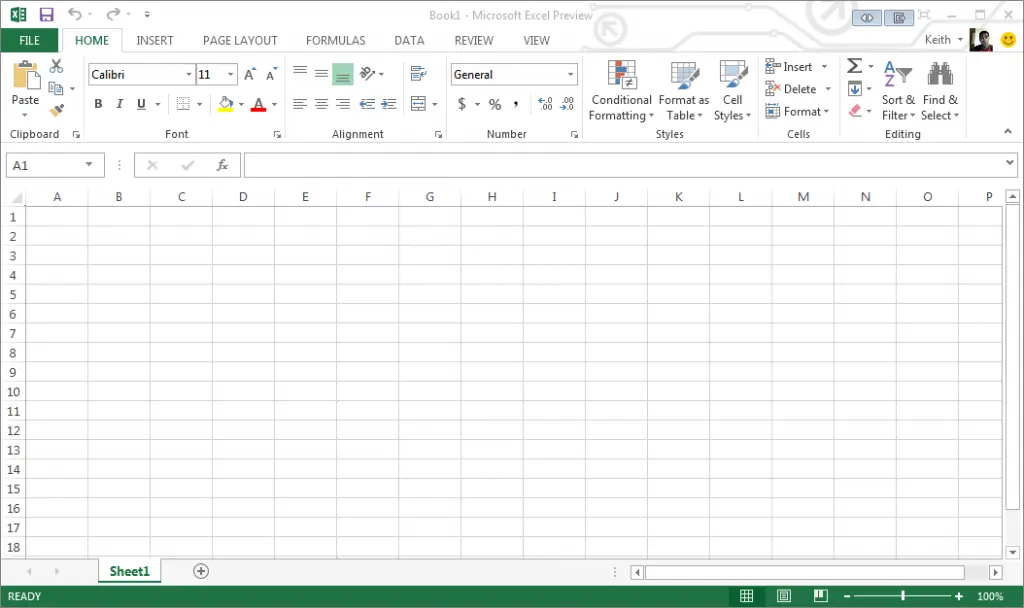Toggle Underline formatting
Image resolution: width=1024 pixels, height=608 pixels.
[141, 104]
